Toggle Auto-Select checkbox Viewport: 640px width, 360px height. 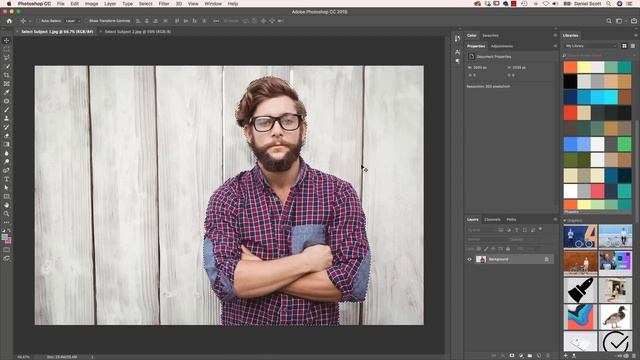[39, 21]
